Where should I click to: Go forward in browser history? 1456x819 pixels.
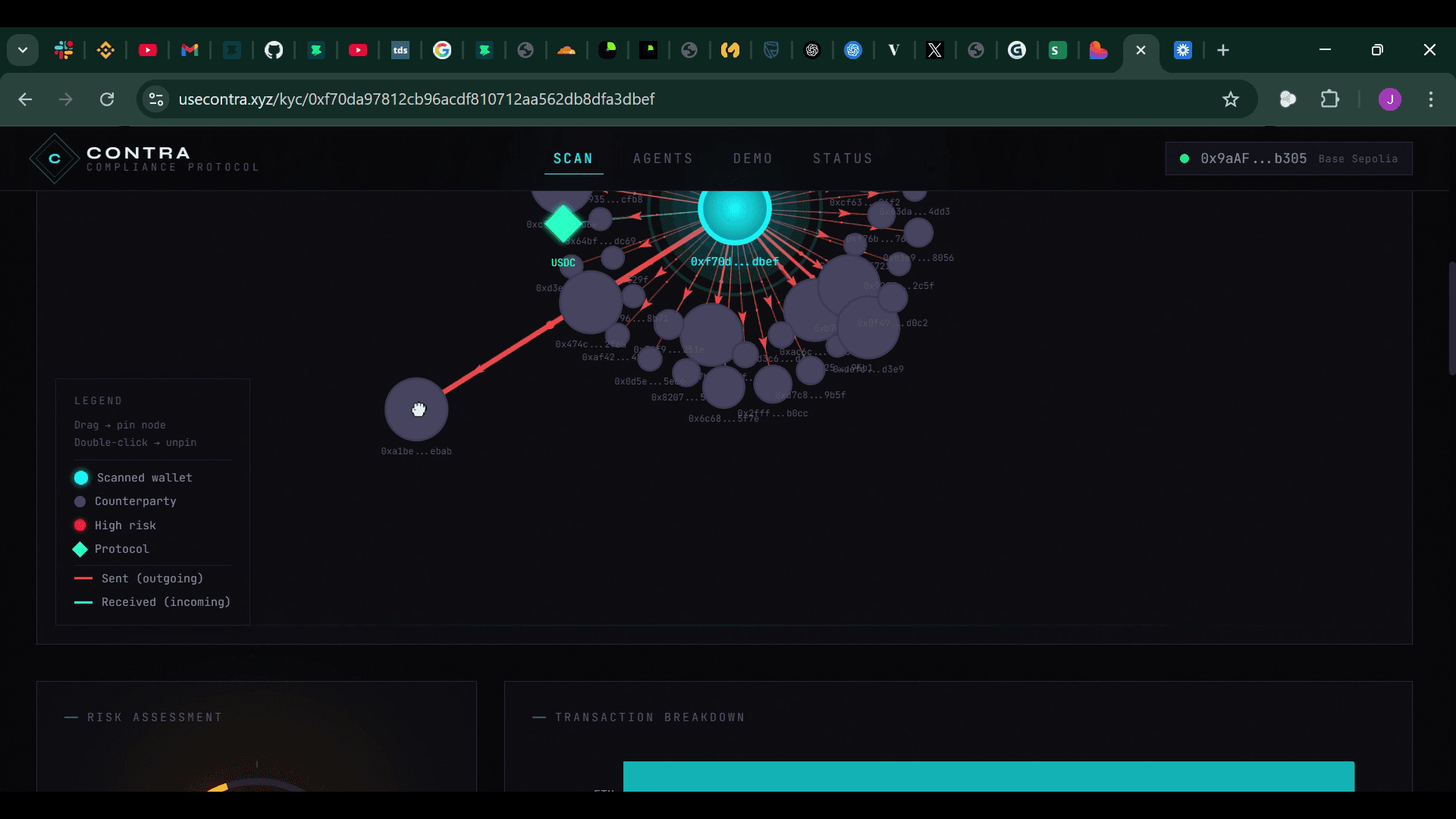tap(66, 99)
